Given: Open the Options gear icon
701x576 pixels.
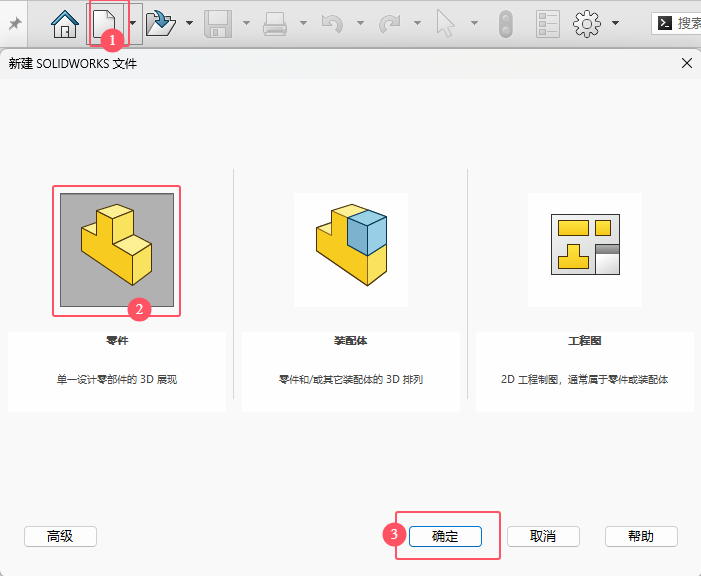Looking at the screenshot, I should pyautogui.click(x=587, y=24).
